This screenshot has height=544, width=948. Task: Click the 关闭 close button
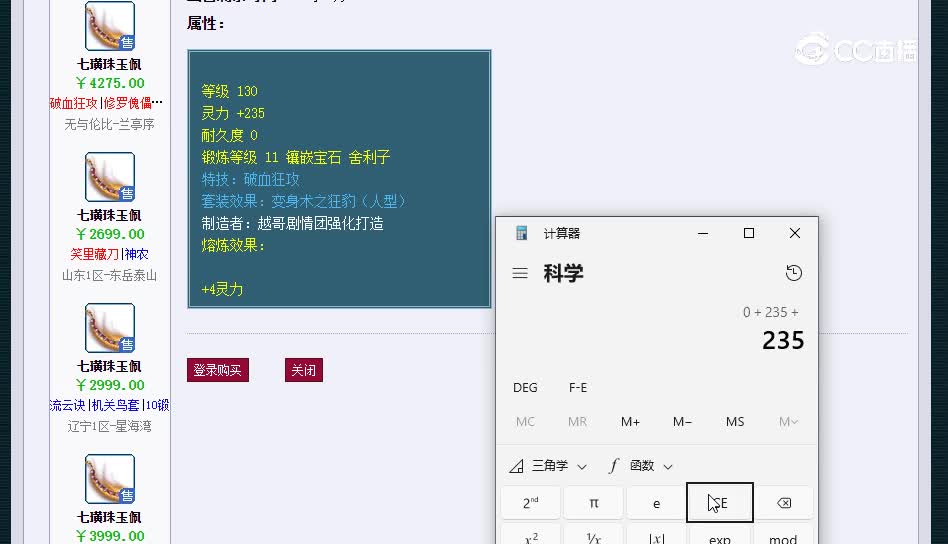pyautogui.click(x=304, y=370)
